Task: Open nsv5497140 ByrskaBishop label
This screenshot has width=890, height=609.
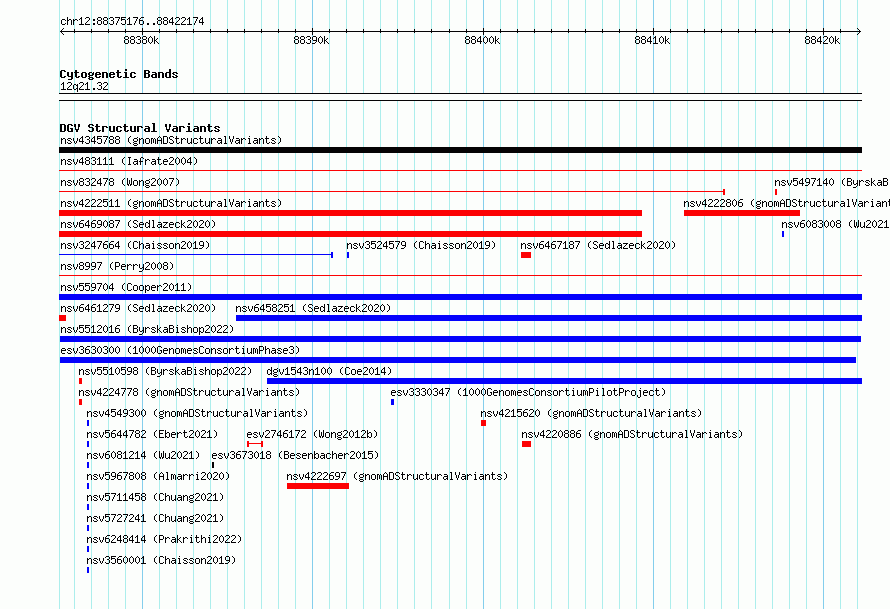Action: coord(832,182)
